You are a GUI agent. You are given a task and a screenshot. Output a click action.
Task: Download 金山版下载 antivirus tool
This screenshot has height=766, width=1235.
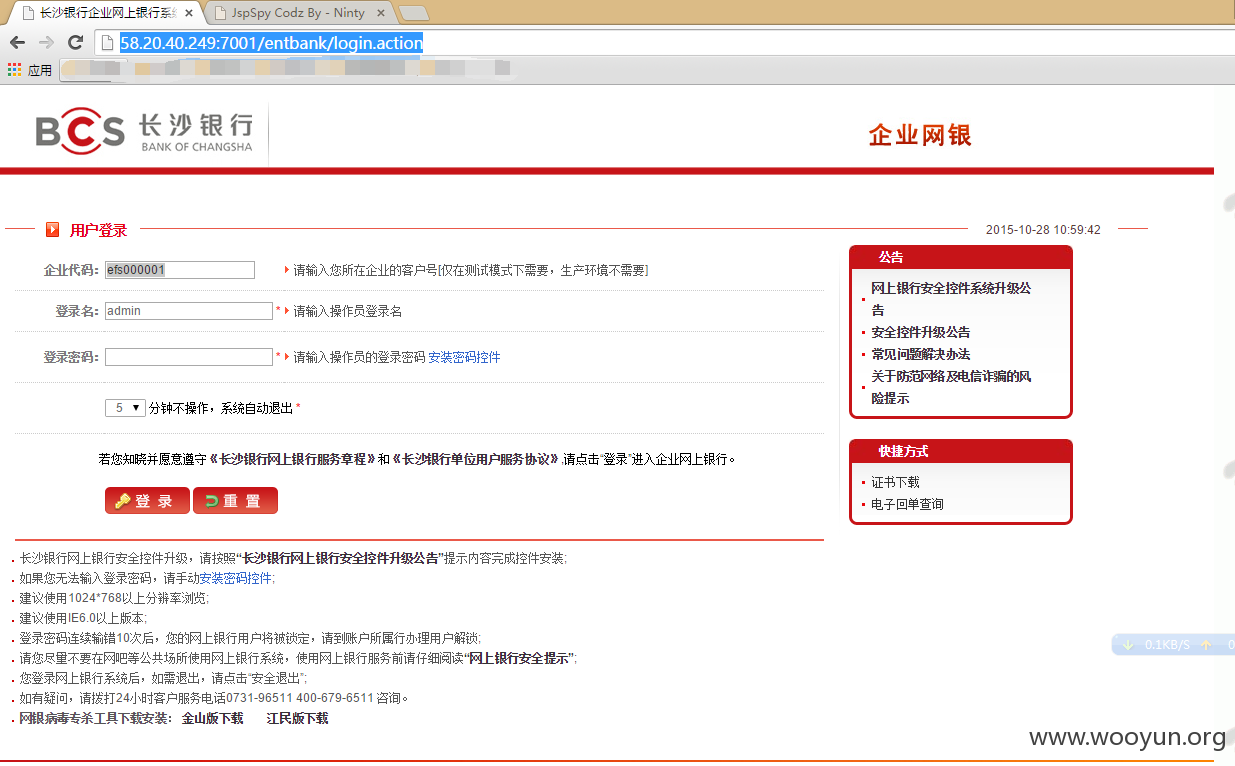[212, 718]
